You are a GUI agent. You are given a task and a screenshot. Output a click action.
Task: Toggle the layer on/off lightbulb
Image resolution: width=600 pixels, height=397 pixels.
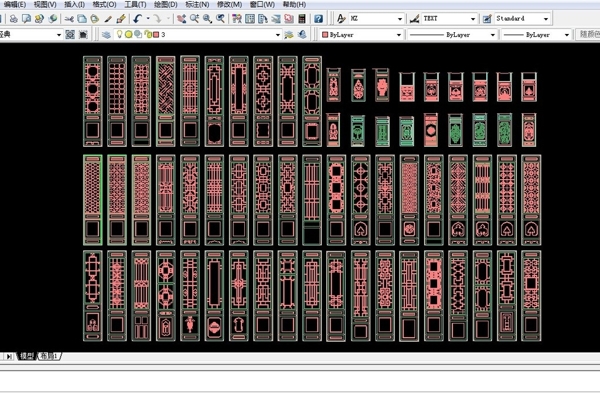coord(120,34)
